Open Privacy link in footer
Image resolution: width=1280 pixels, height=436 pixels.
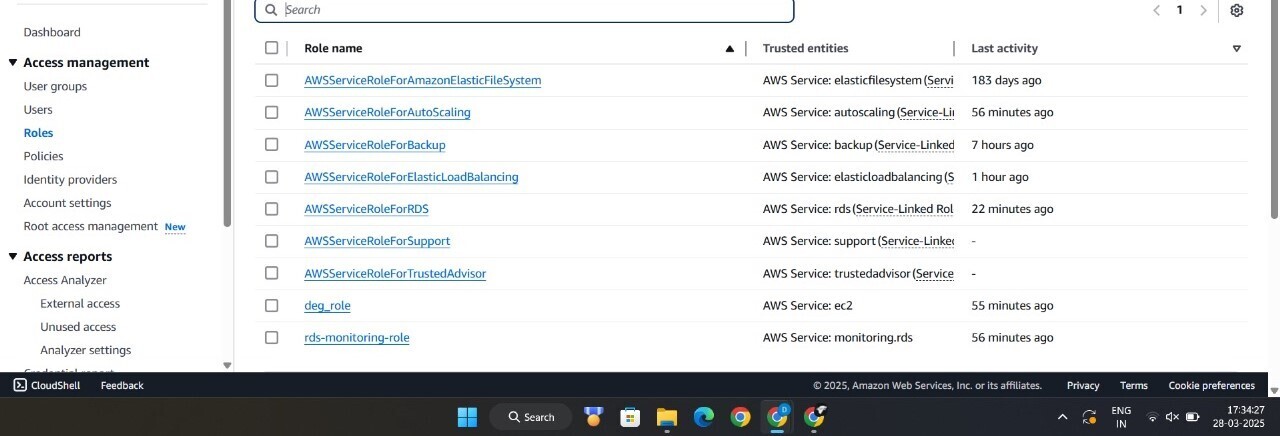coord(1083,385)
